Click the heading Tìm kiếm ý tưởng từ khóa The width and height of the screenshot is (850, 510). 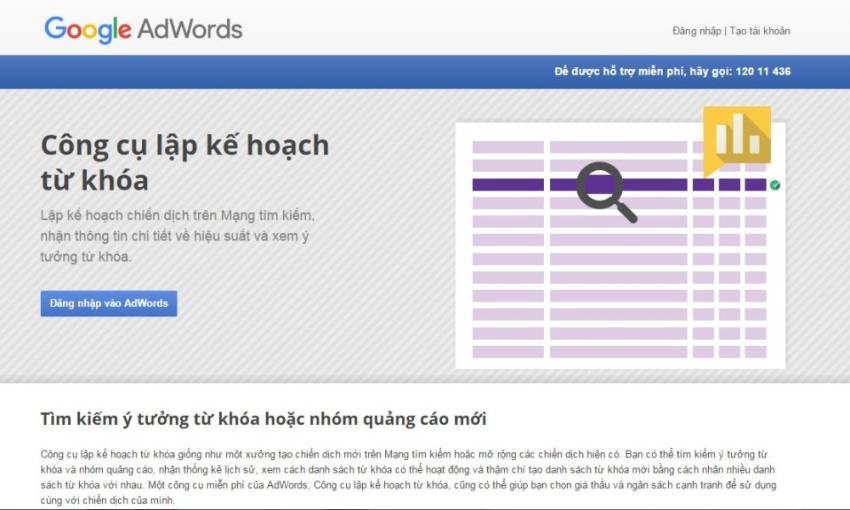click(x=263, y=419)
